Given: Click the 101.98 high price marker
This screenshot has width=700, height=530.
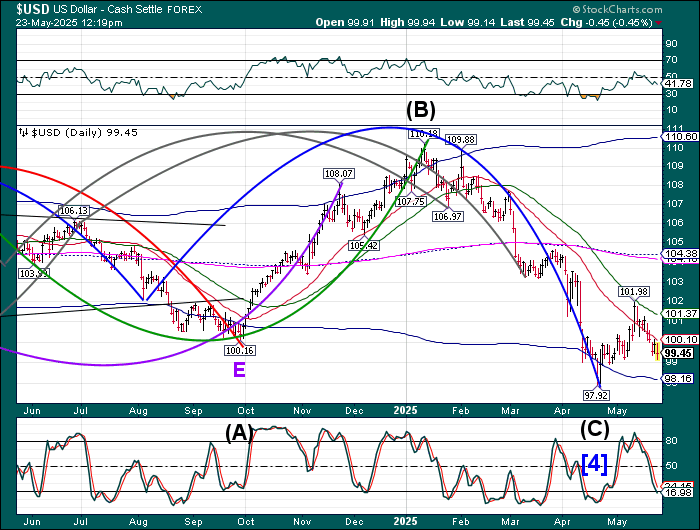Looking at the screenshot, I should (x=635, y=292).
